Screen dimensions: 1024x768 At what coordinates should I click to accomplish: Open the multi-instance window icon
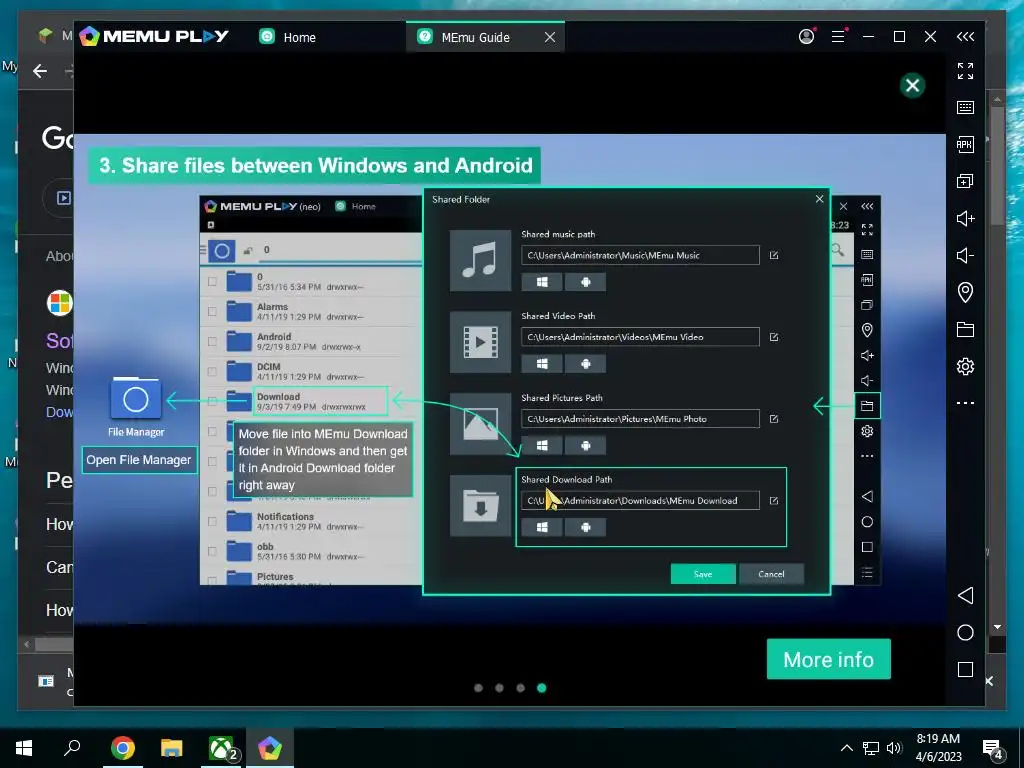[965, 181]
